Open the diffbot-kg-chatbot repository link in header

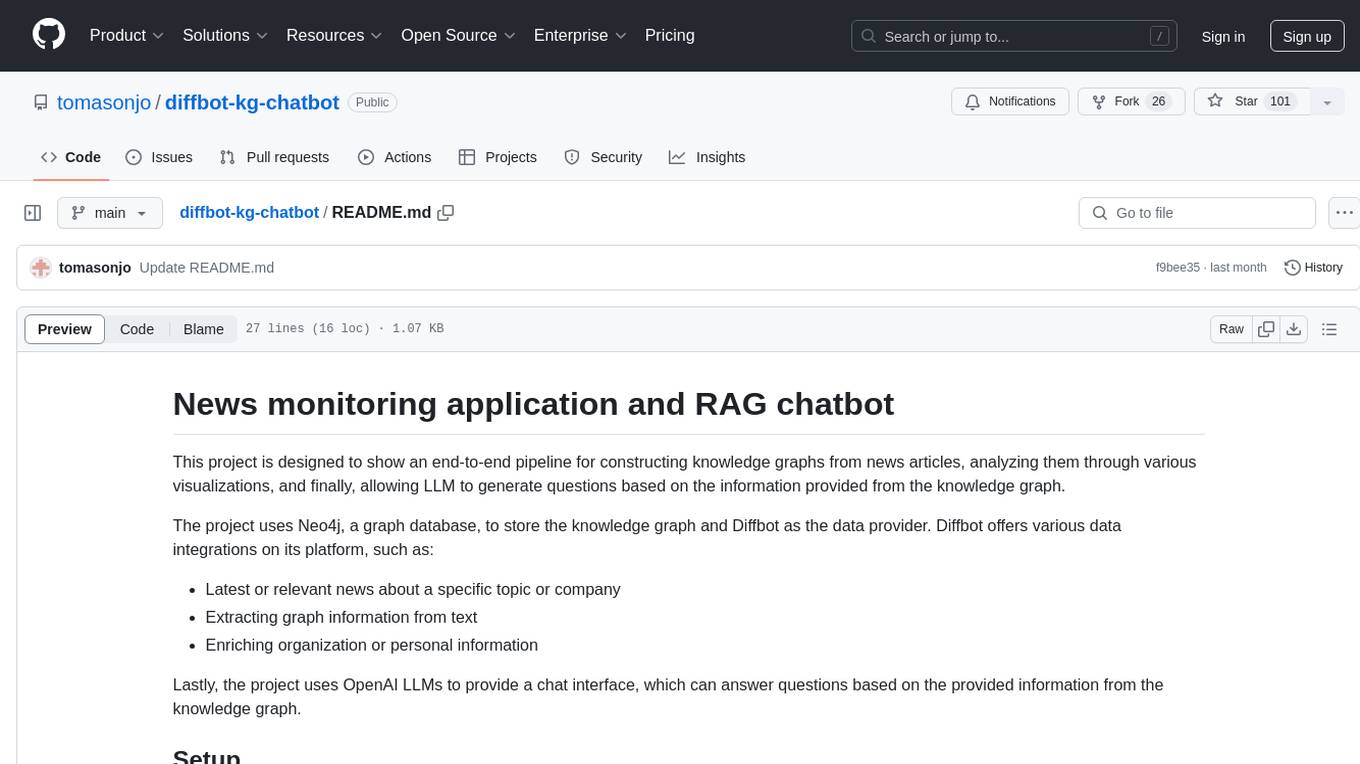[252, 102]
